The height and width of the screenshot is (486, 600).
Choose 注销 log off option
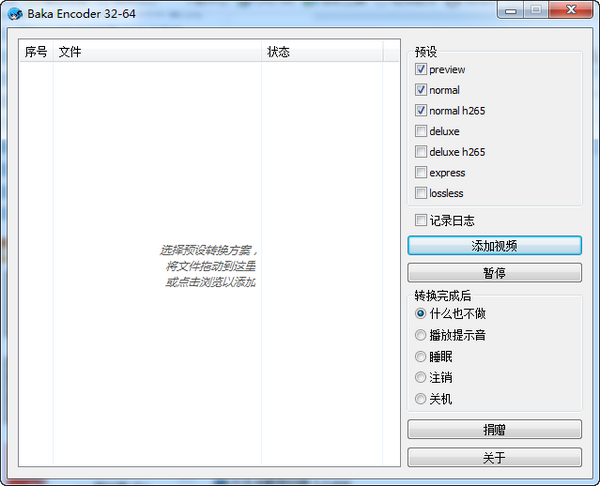pos(421,378)
